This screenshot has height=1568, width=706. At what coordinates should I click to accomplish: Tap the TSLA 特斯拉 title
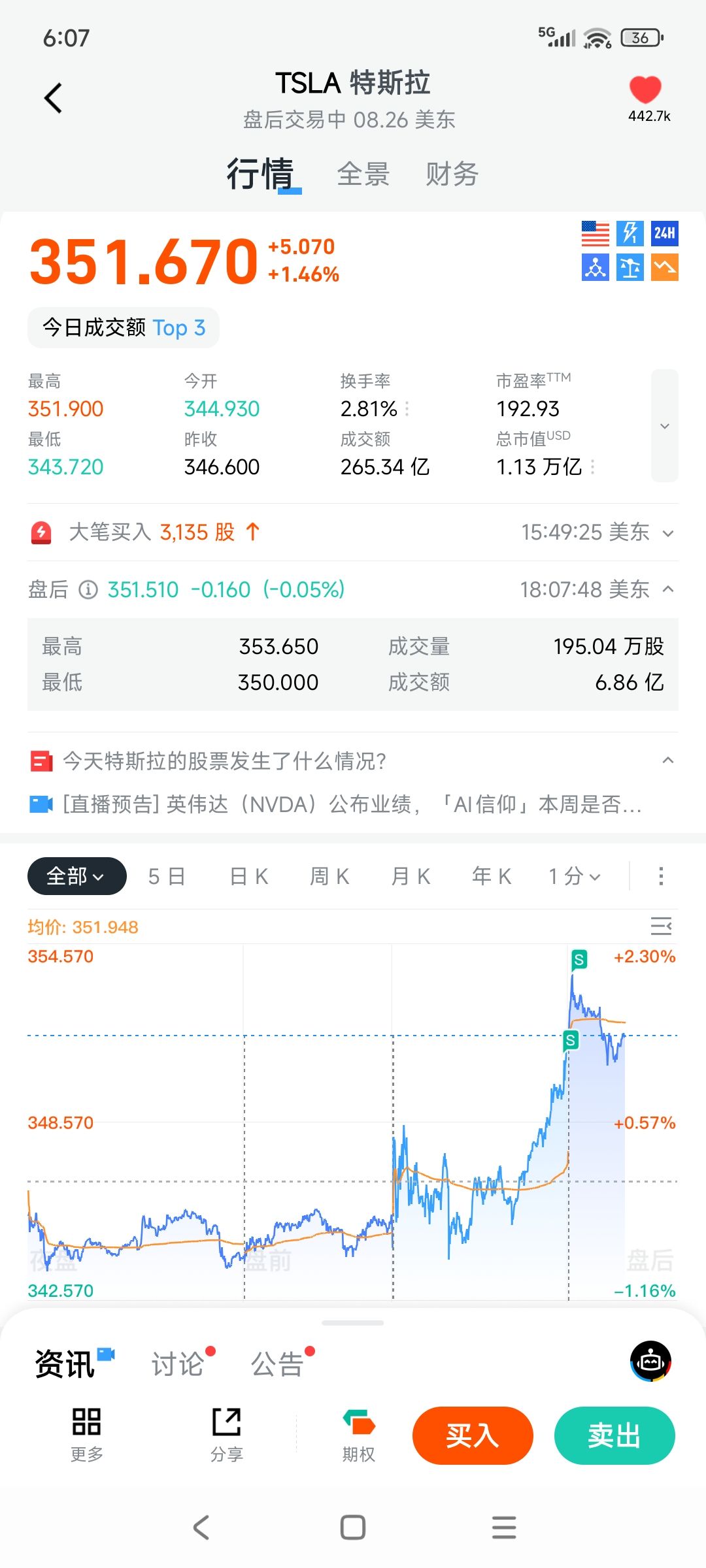[353, 84]
